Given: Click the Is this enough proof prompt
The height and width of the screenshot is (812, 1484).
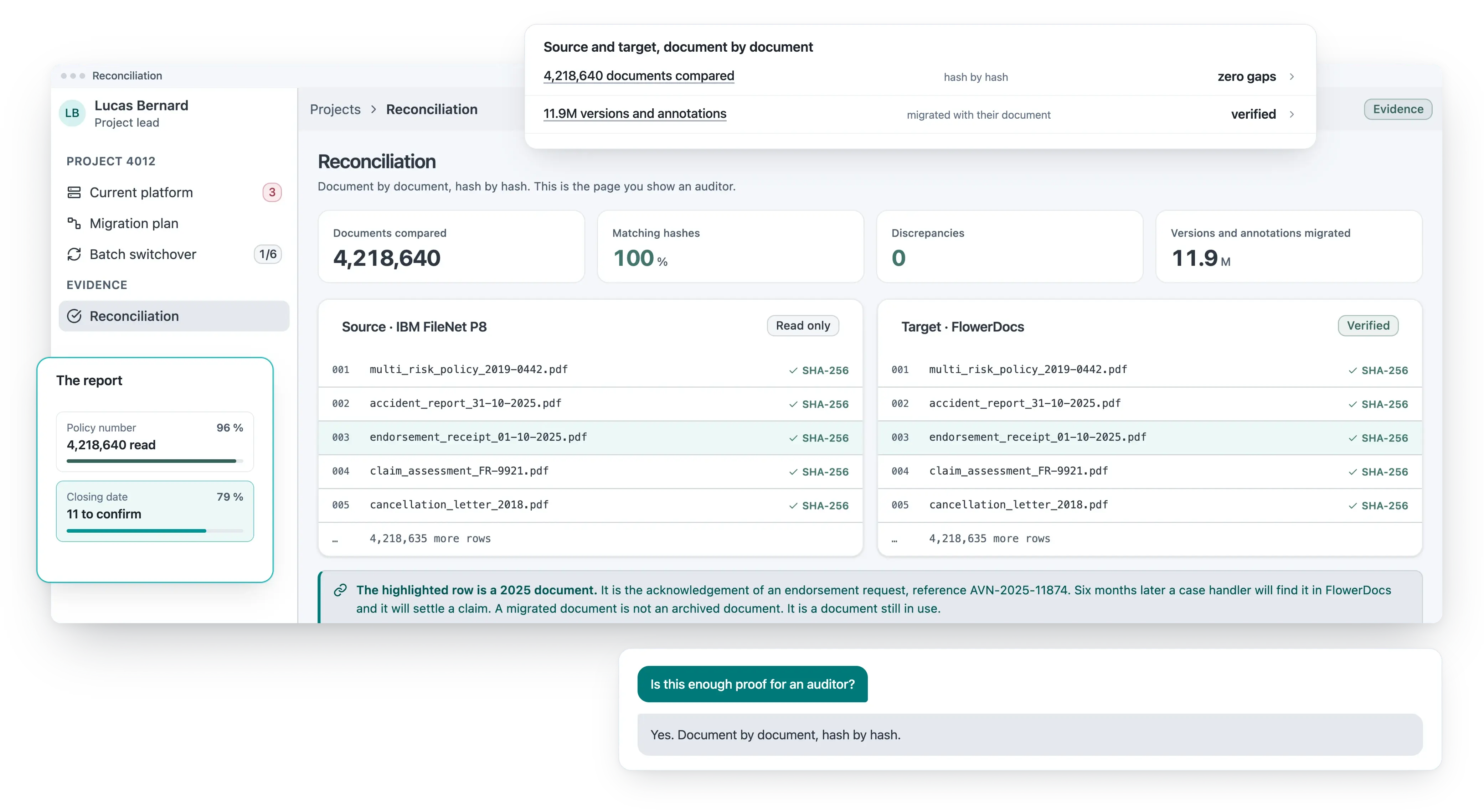Looking at the screenshot, I should click(x=752, y=684).
